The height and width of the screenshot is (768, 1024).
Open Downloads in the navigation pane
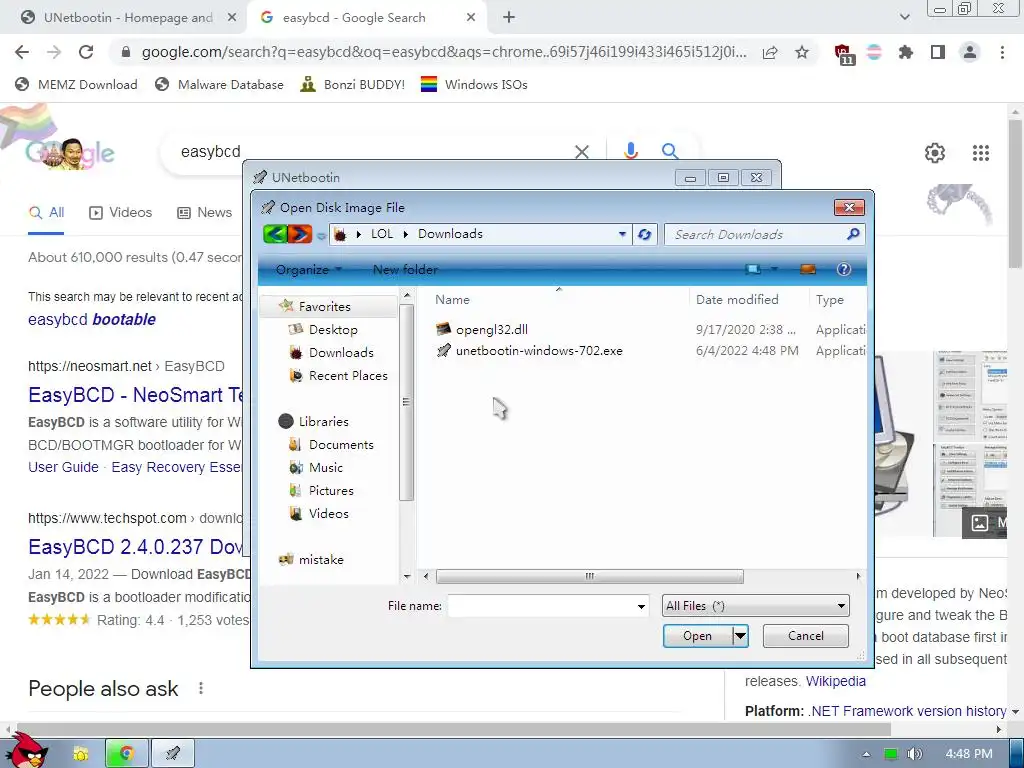[x=340, y=353]
